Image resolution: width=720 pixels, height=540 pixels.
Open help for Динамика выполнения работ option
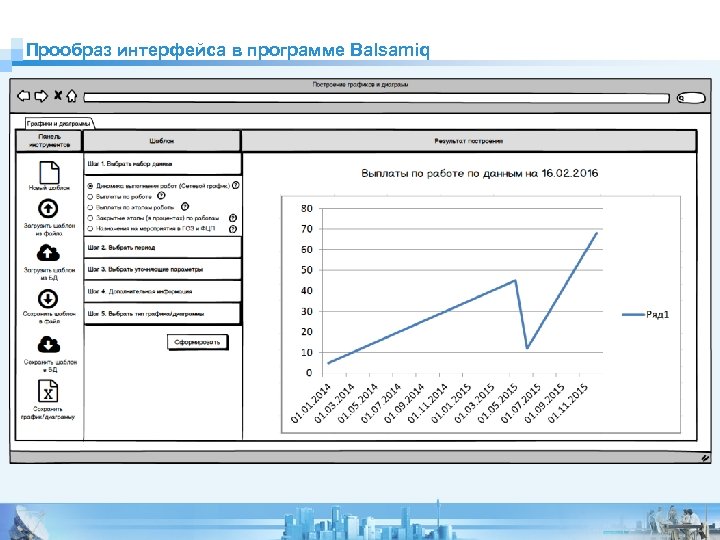[x=236, y=186]
